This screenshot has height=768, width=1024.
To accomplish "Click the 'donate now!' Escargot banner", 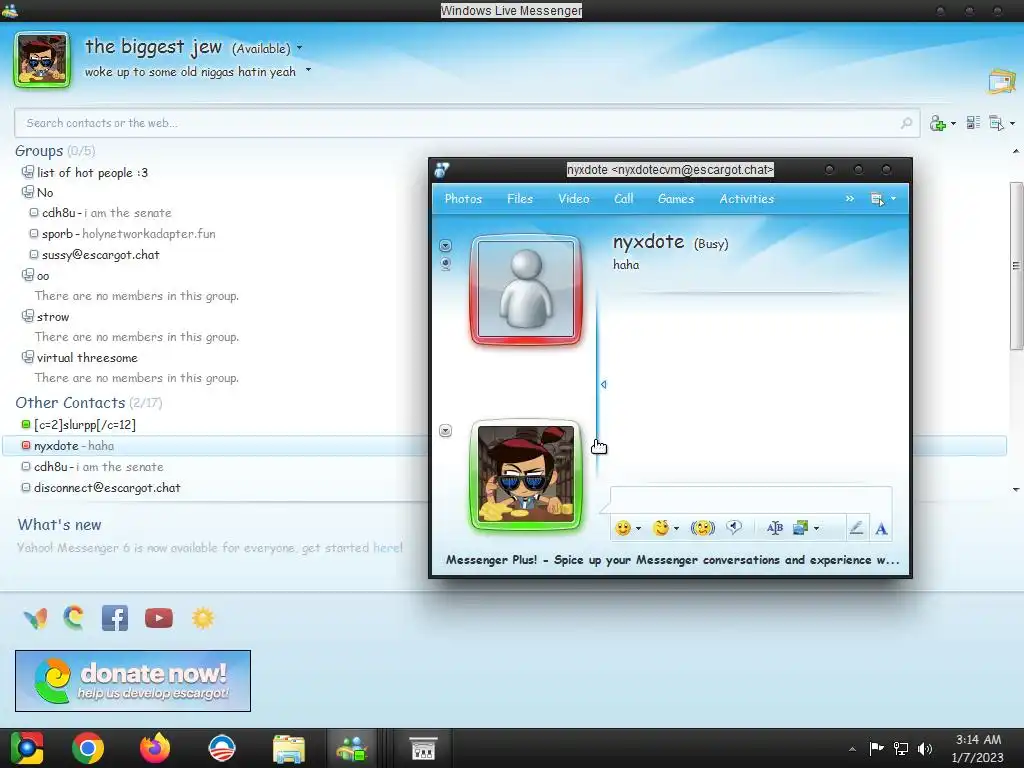I will tap(133, 680).
